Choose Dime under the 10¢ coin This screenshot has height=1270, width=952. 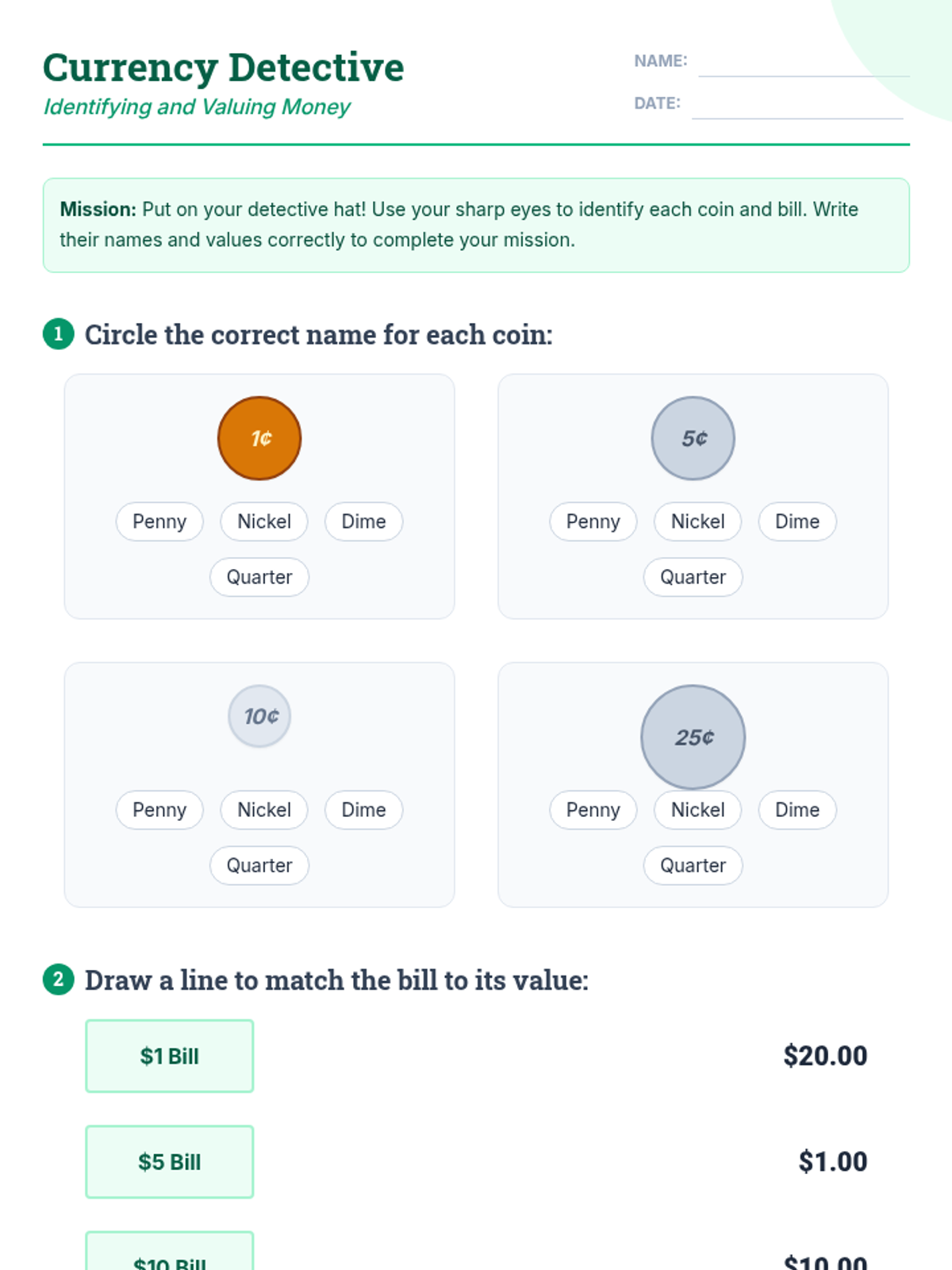tap(363, 810)
